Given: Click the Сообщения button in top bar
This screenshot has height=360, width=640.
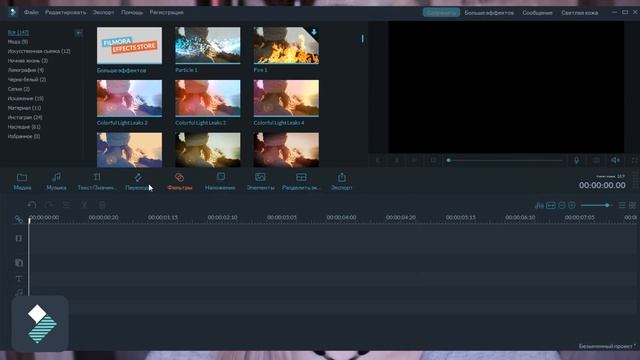Looking at the screenshot, I should click(x=537, y=13).
